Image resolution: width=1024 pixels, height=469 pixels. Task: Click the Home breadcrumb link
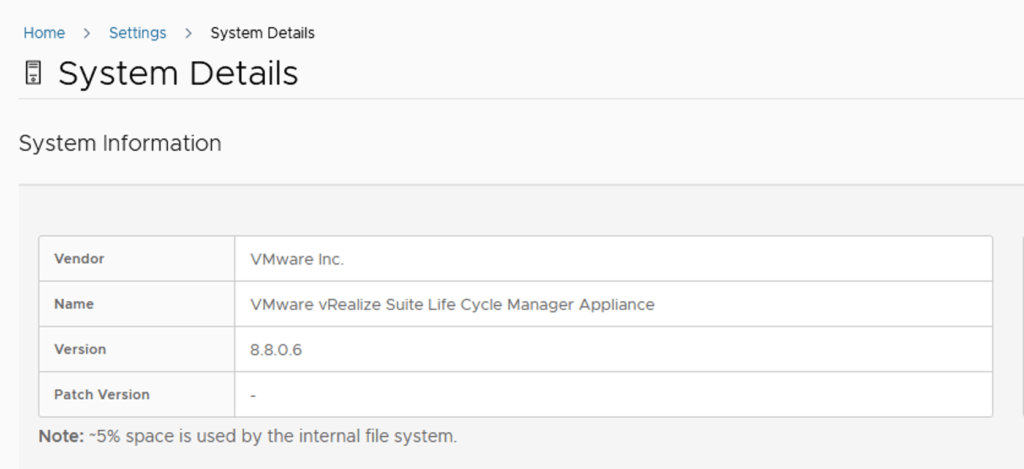pos(44,33)
